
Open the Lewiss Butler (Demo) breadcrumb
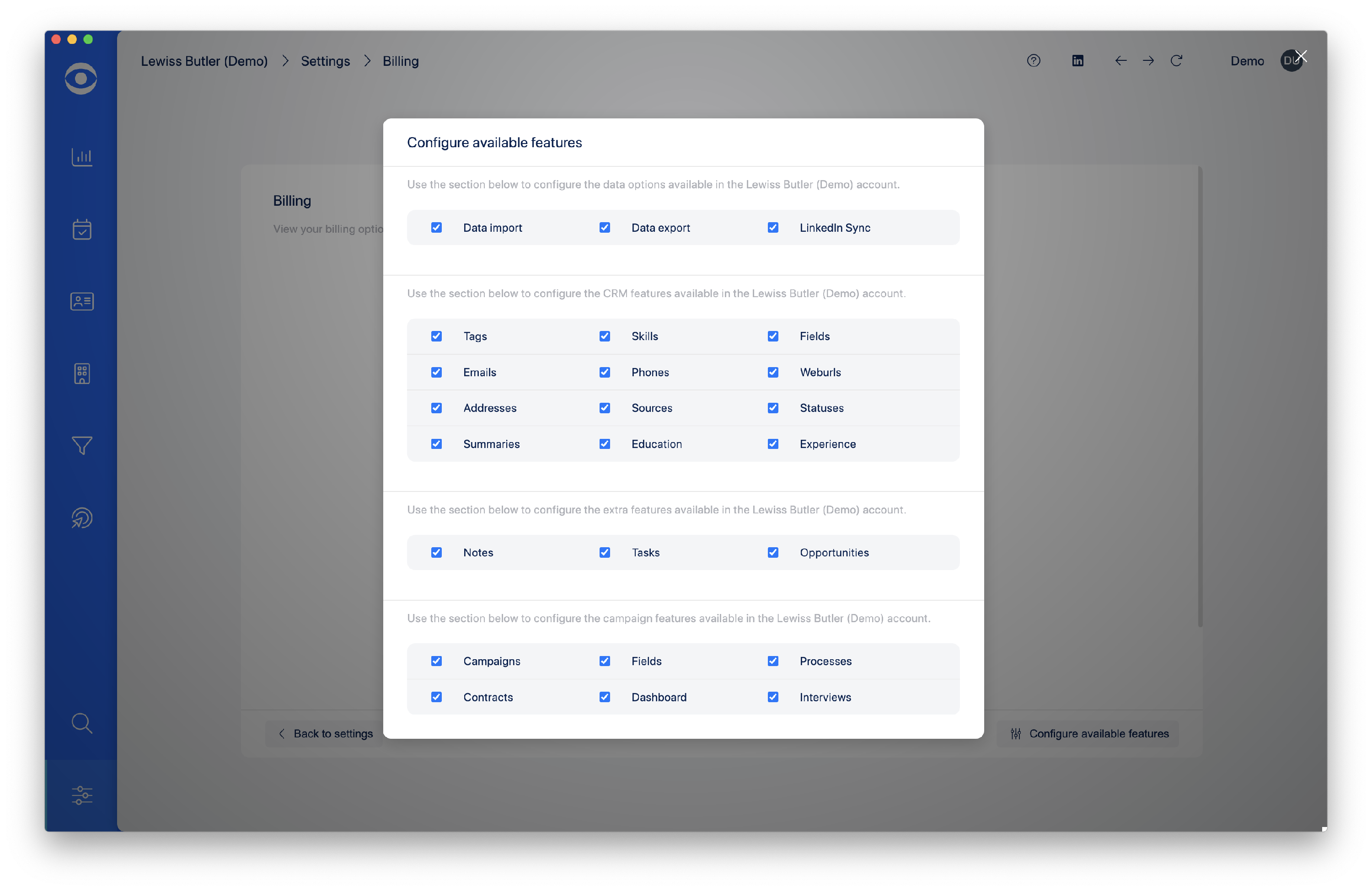(204, 60)
